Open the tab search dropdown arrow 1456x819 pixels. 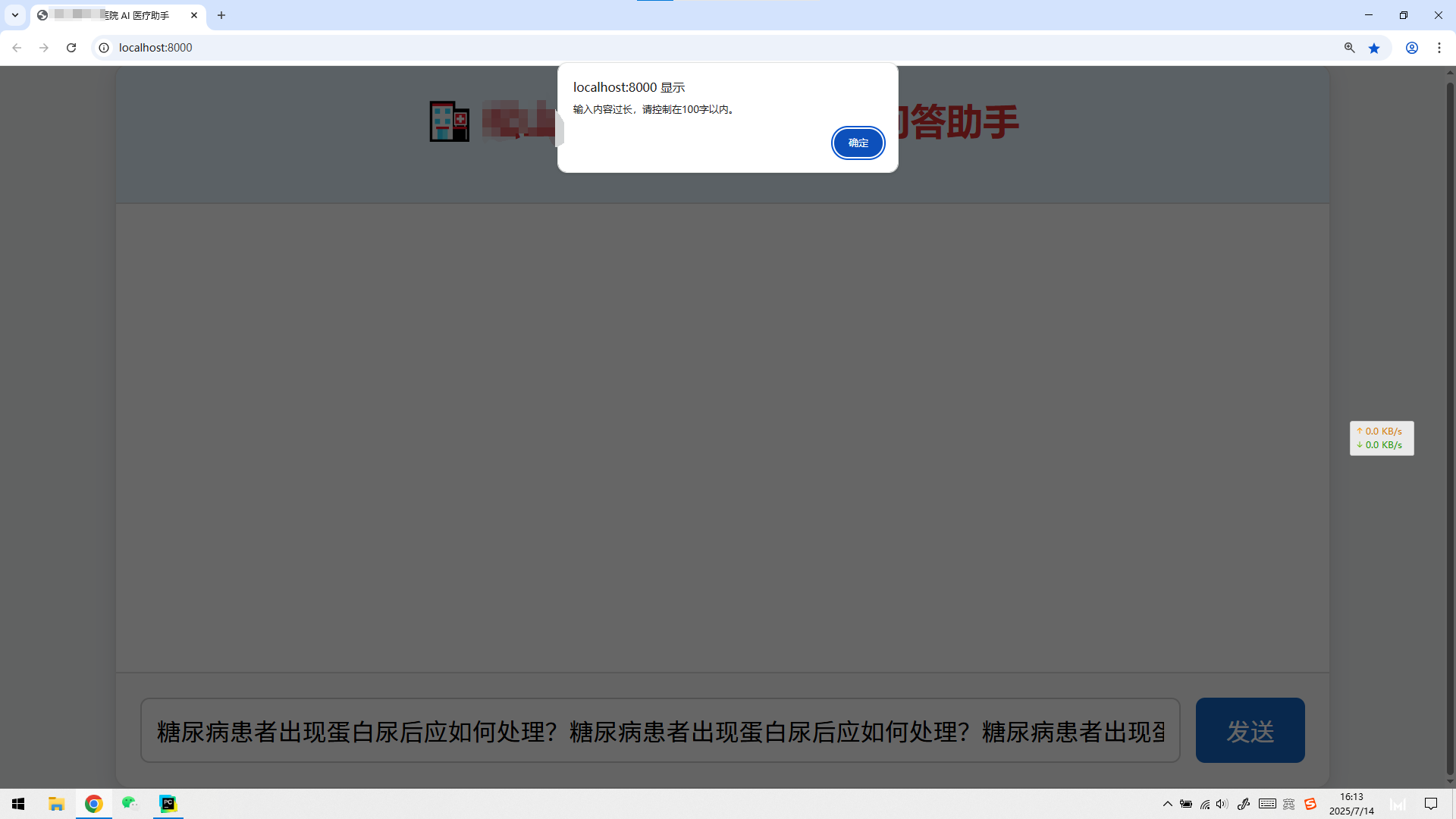tap(14, 15)
